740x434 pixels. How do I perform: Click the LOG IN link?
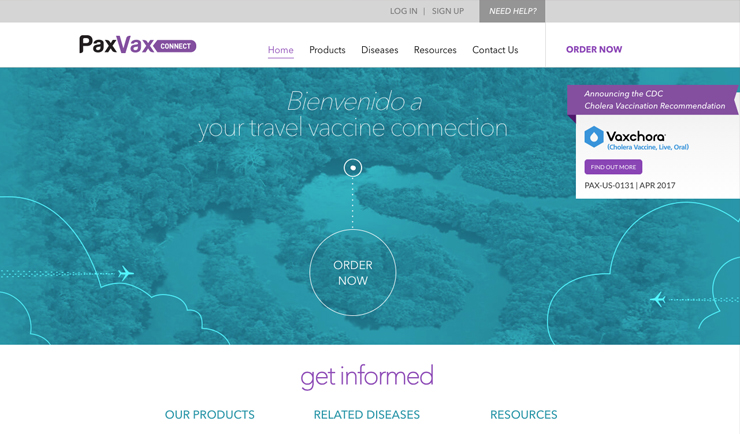[x=404, y=11]
